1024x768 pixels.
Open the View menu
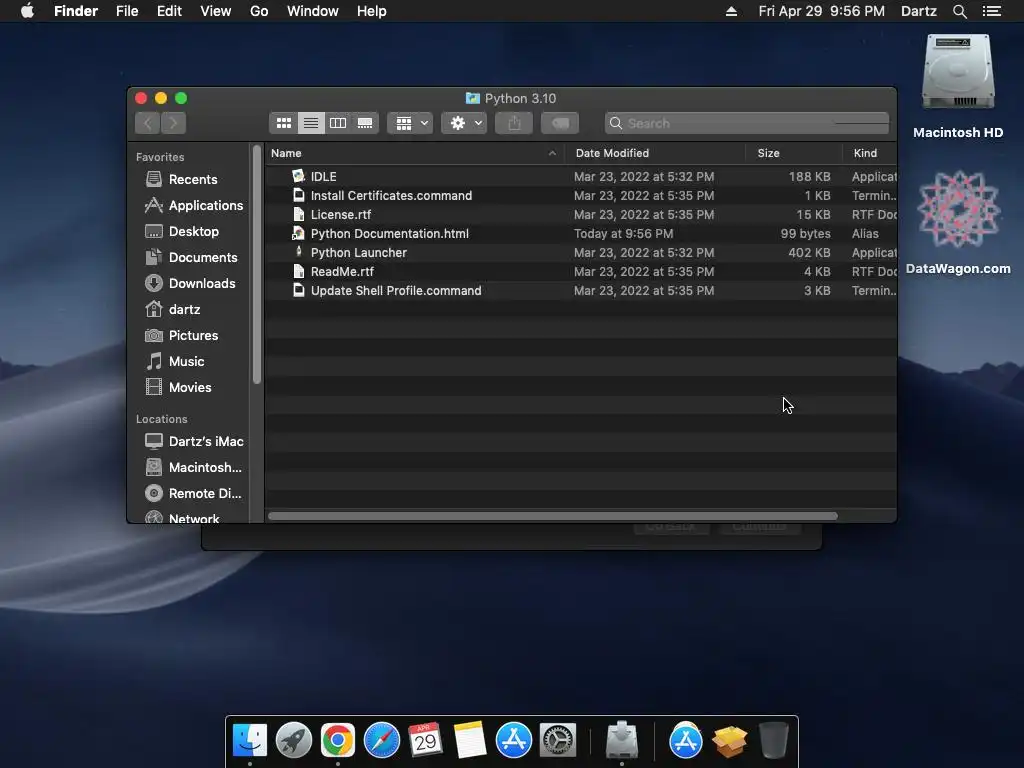click(x=216, y=11)
